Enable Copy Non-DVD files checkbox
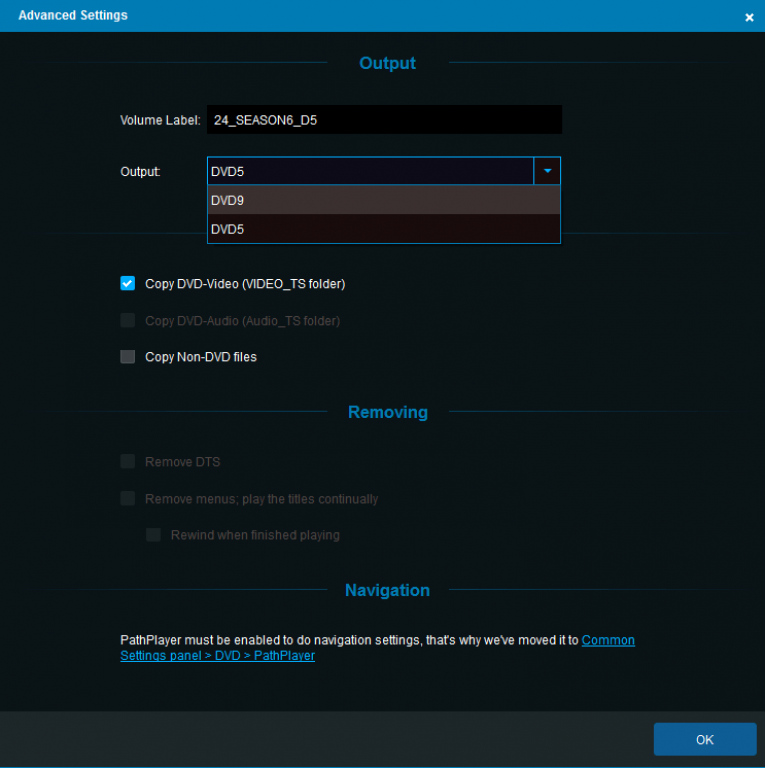This screenshot has width=765, height=768. 128,357
